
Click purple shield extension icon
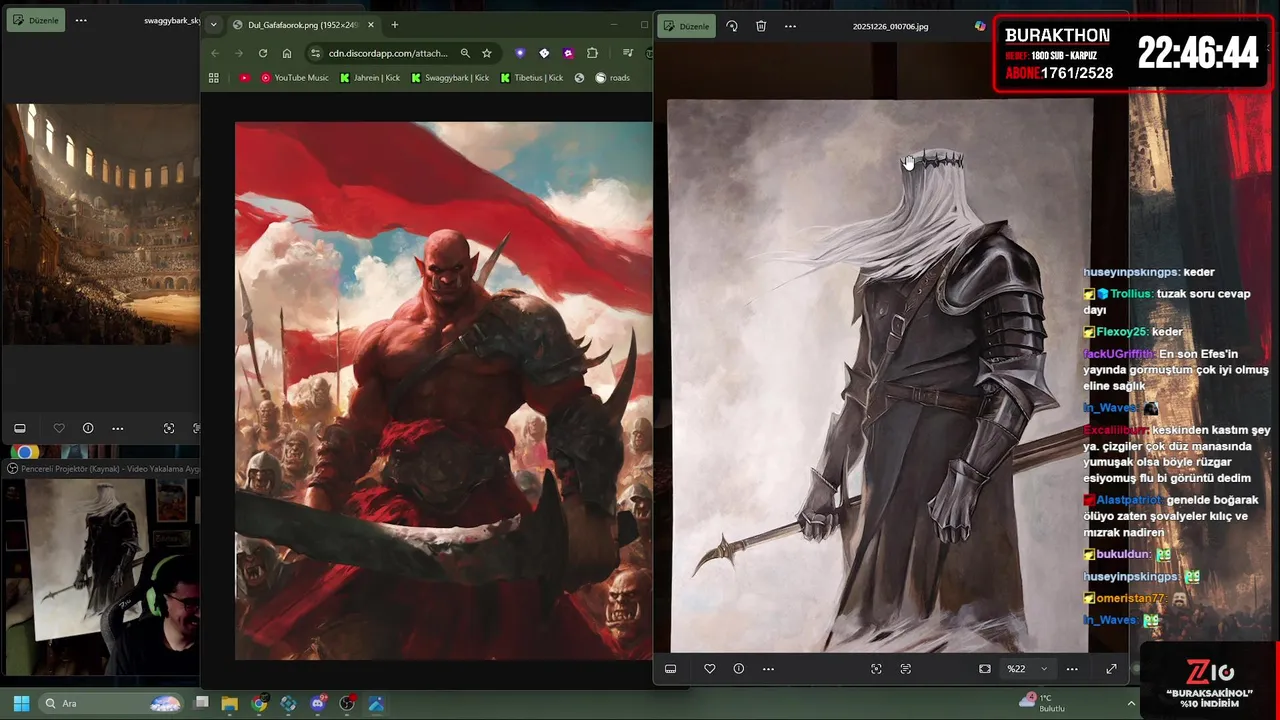520,53
